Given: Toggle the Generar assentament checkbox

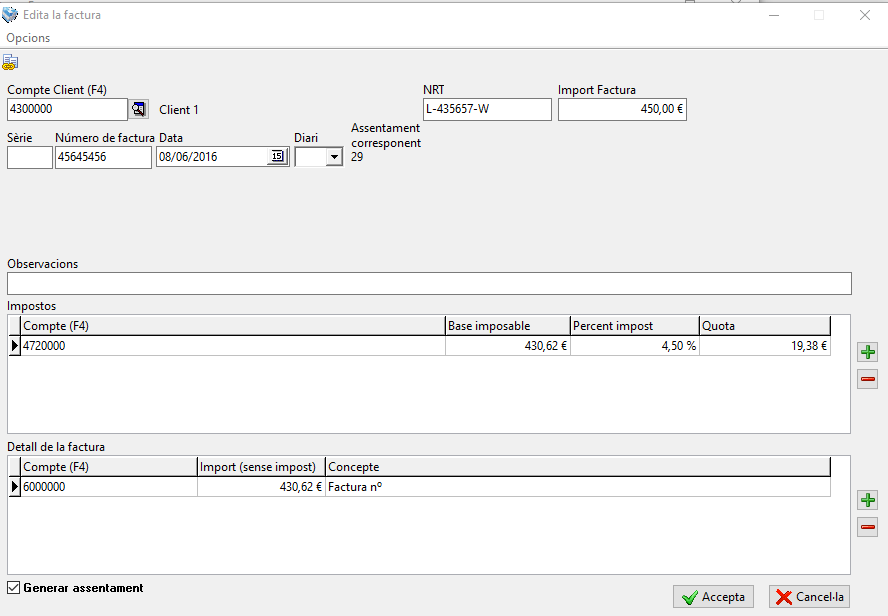Looking at the screenshot, I should [14, 588].
